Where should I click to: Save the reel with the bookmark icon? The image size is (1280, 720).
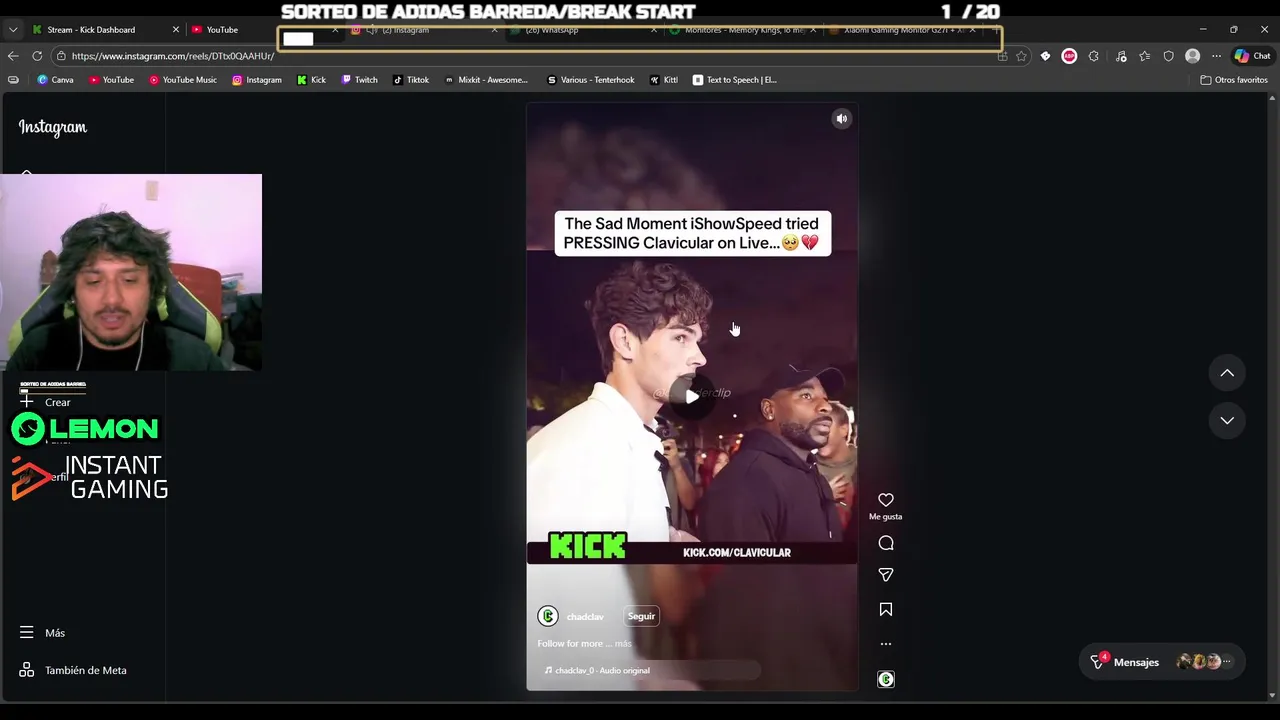coord(886,610)
